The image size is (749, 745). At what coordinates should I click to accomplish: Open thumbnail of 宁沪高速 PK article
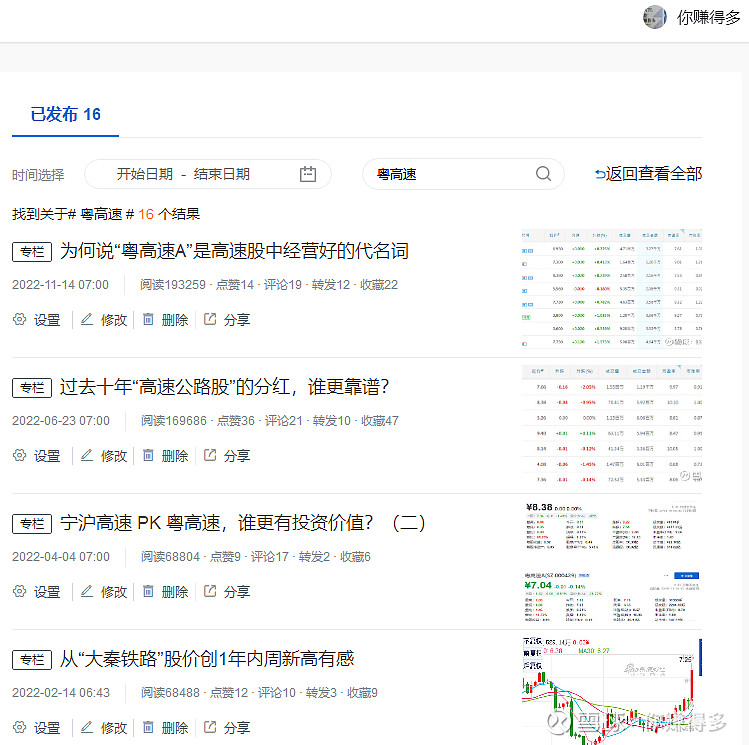(612, 561)
